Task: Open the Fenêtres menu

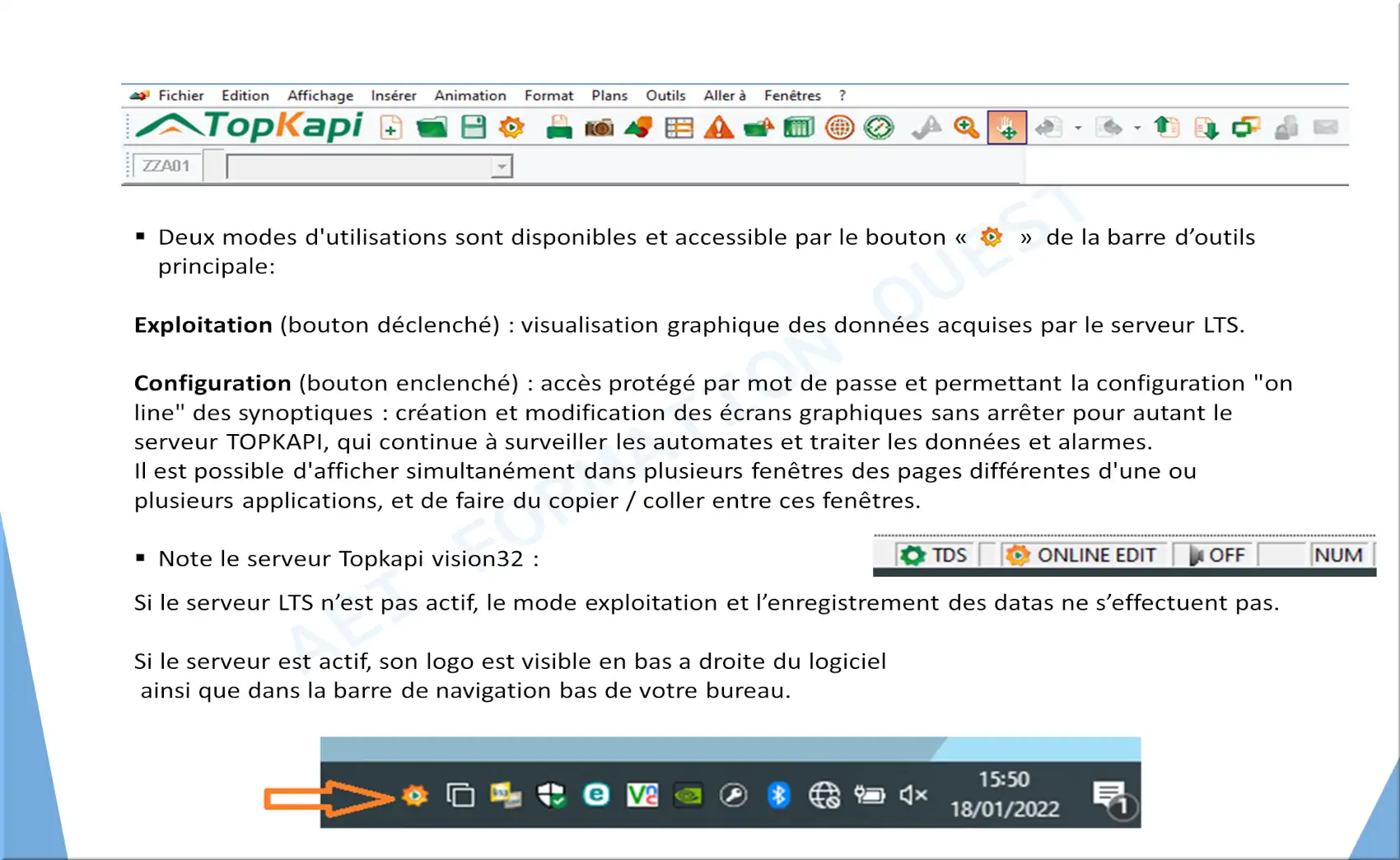Action: click(792, 96)
